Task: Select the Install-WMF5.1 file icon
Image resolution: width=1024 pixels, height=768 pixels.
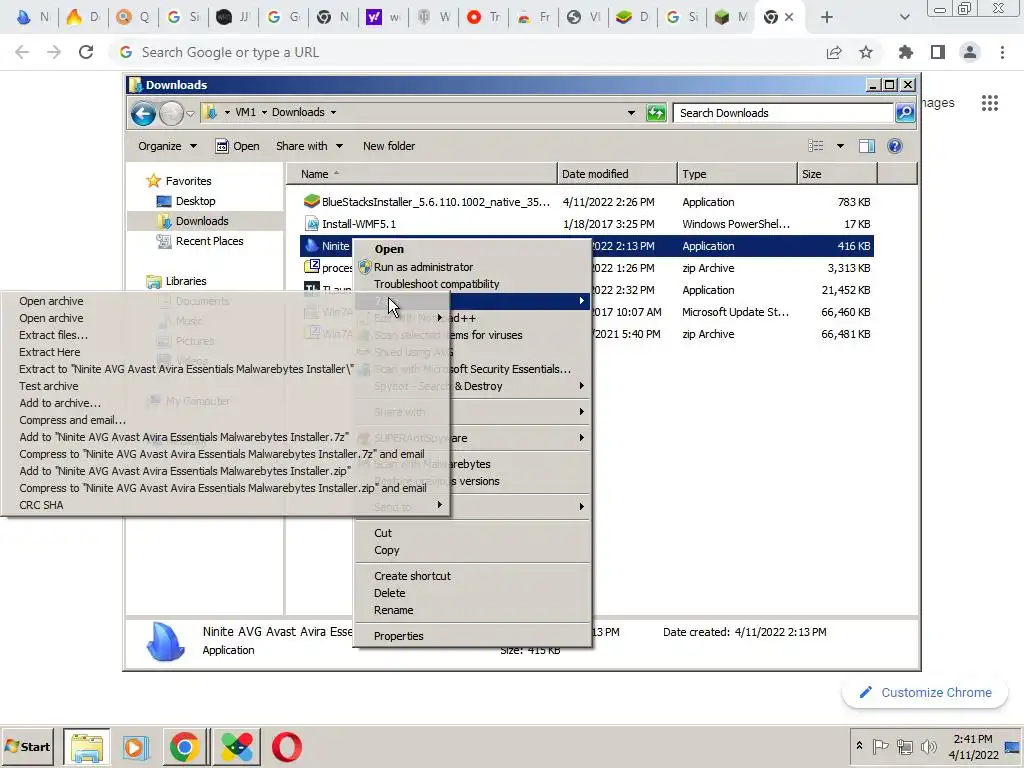Action: tap(312, 224)
